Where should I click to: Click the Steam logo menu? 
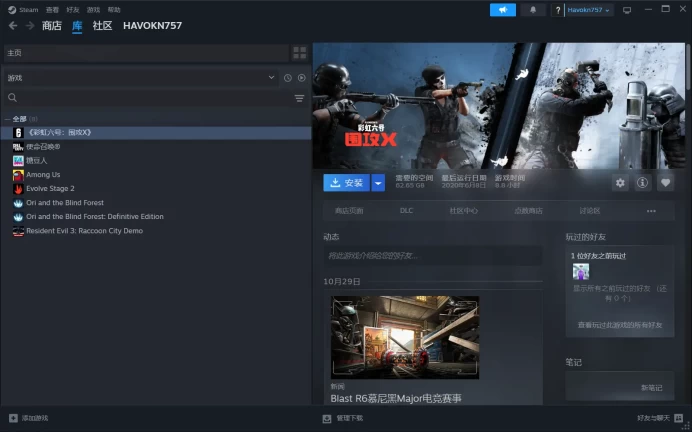point(23,10)
